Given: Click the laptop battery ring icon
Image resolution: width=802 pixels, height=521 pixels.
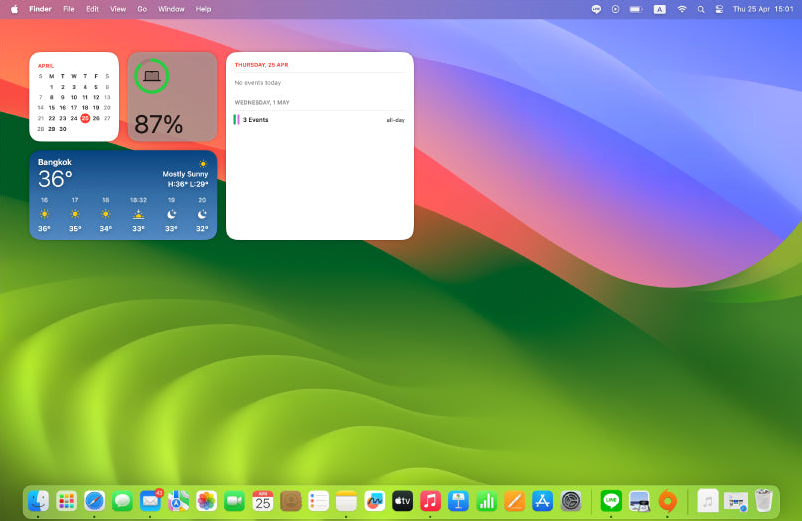Looking at the screenshot, I should [152, 76].
